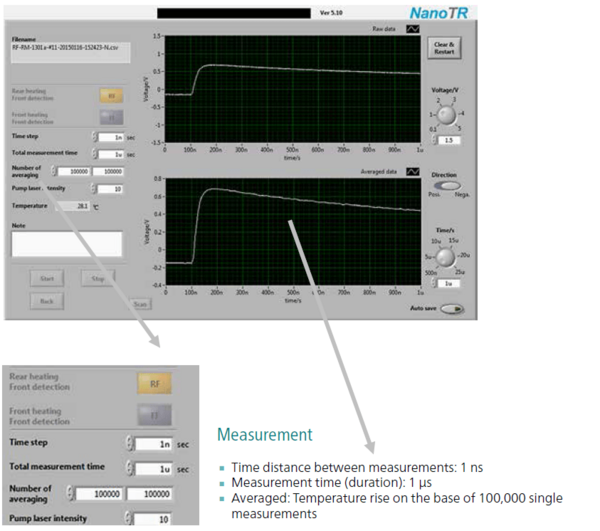Click Pump laser intensity field in main window
This screenshot has height=531, width=600.
click(x=110, y=189)
